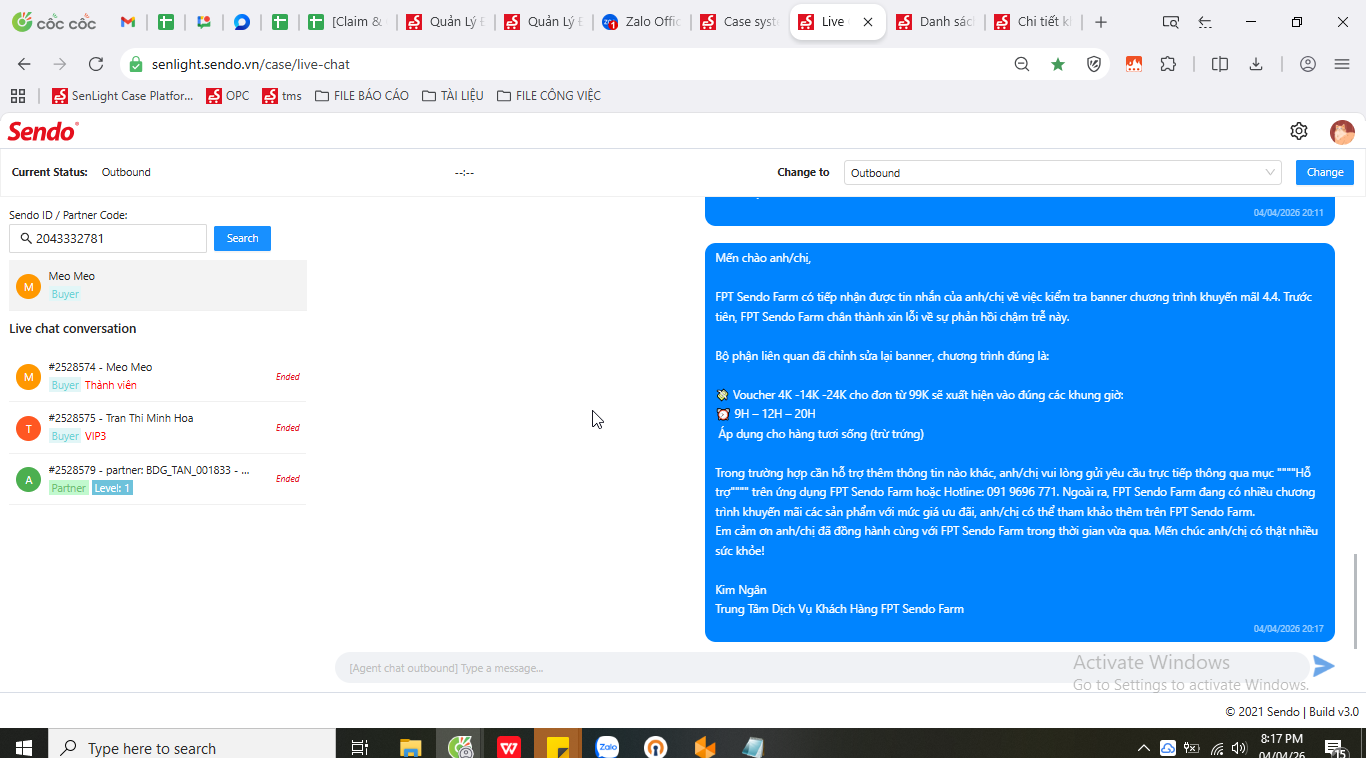Screen dimensions: 1366x758
Task: Expand the Change to status dropdown
Action: click(x=1063, y=173)
